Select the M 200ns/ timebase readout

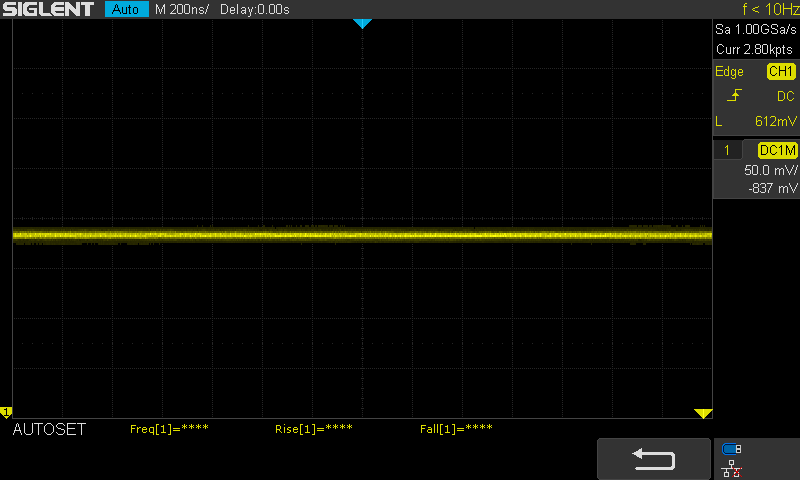click(182, 9)
